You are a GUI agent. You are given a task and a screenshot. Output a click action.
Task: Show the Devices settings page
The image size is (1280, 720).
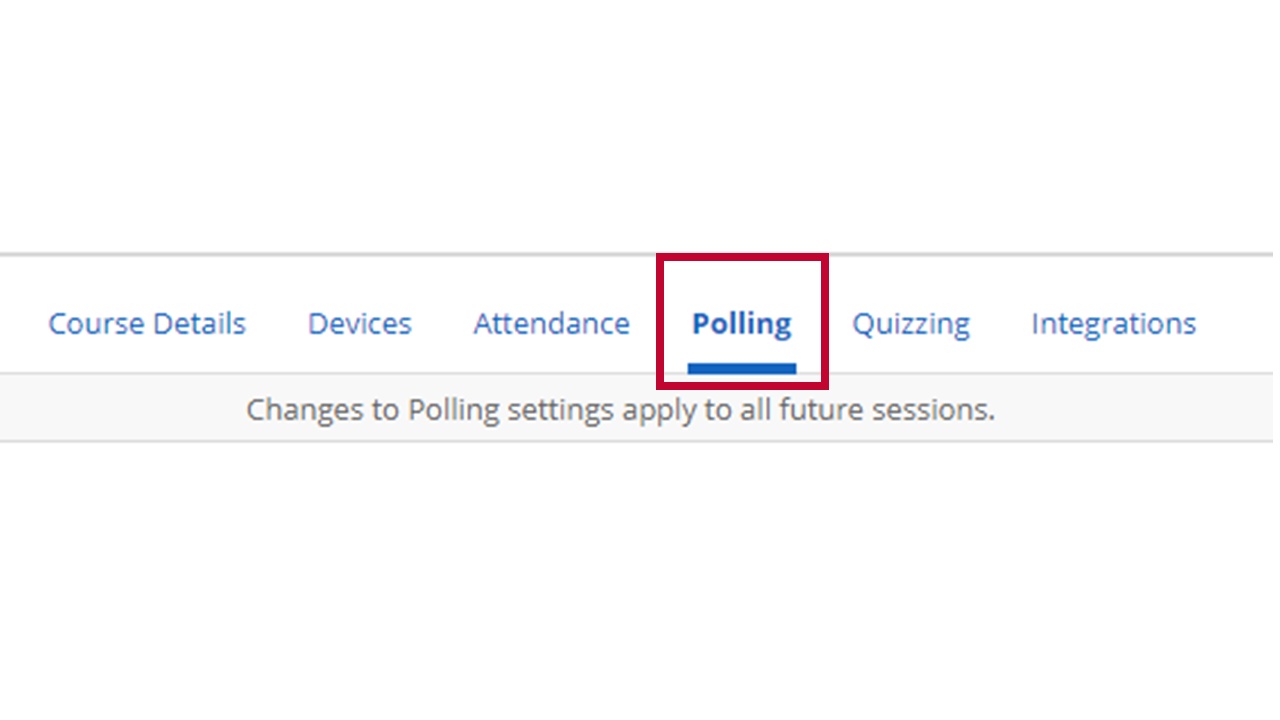[x=360, y=324]
